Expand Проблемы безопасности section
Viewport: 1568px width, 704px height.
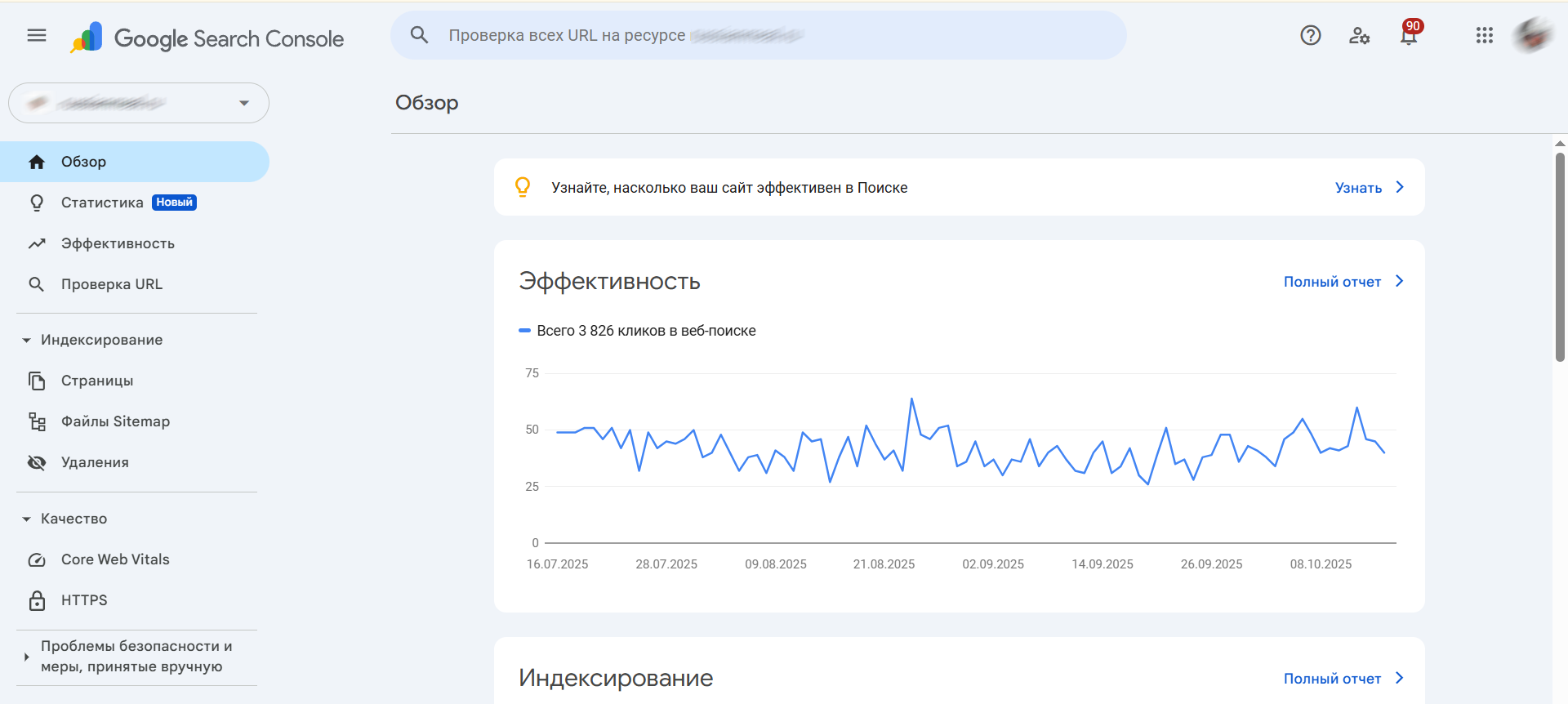click(x=26, y=657)
